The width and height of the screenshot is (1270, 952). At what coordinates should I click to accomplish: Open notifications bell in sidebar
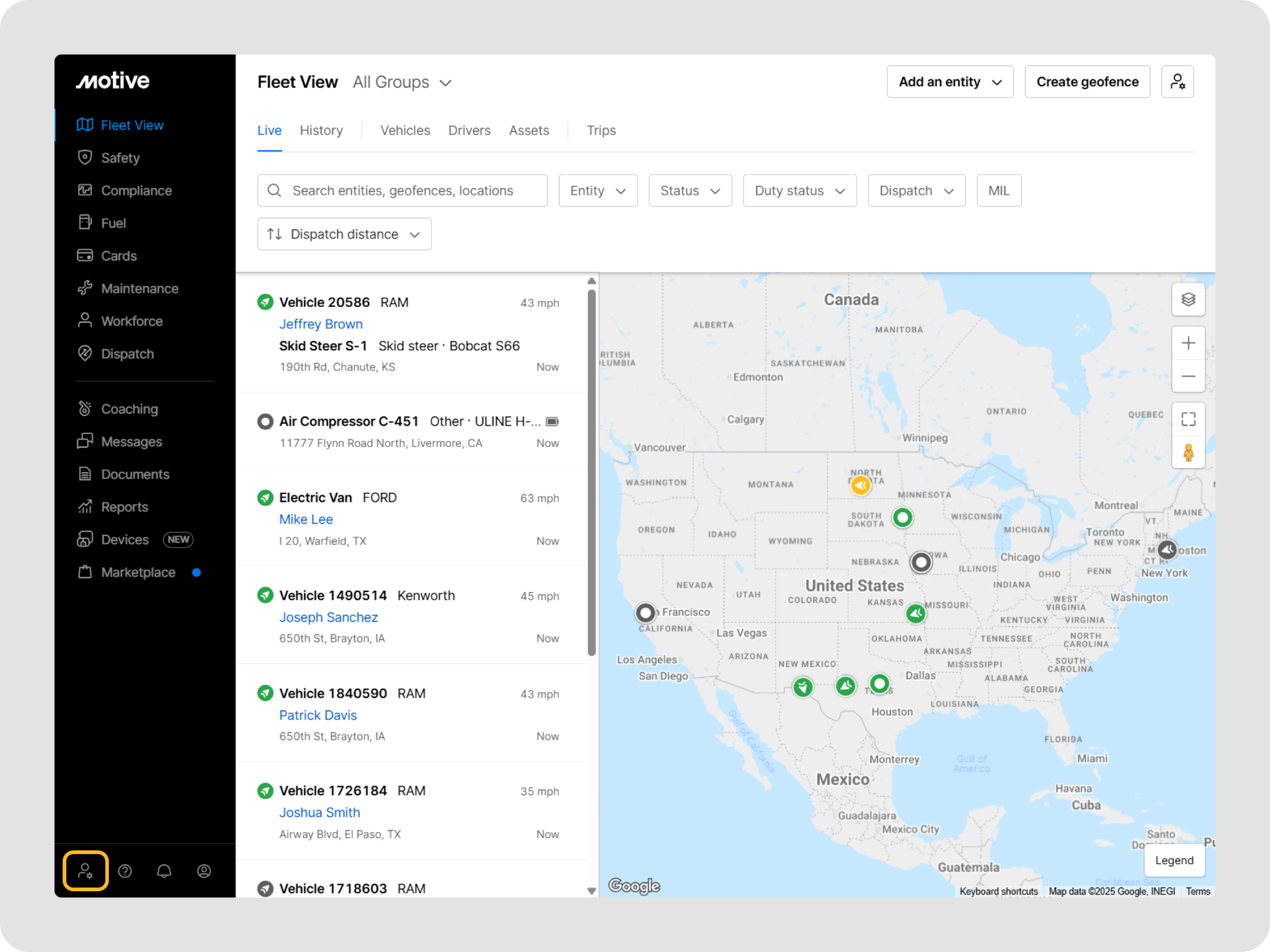pos(164,871)
